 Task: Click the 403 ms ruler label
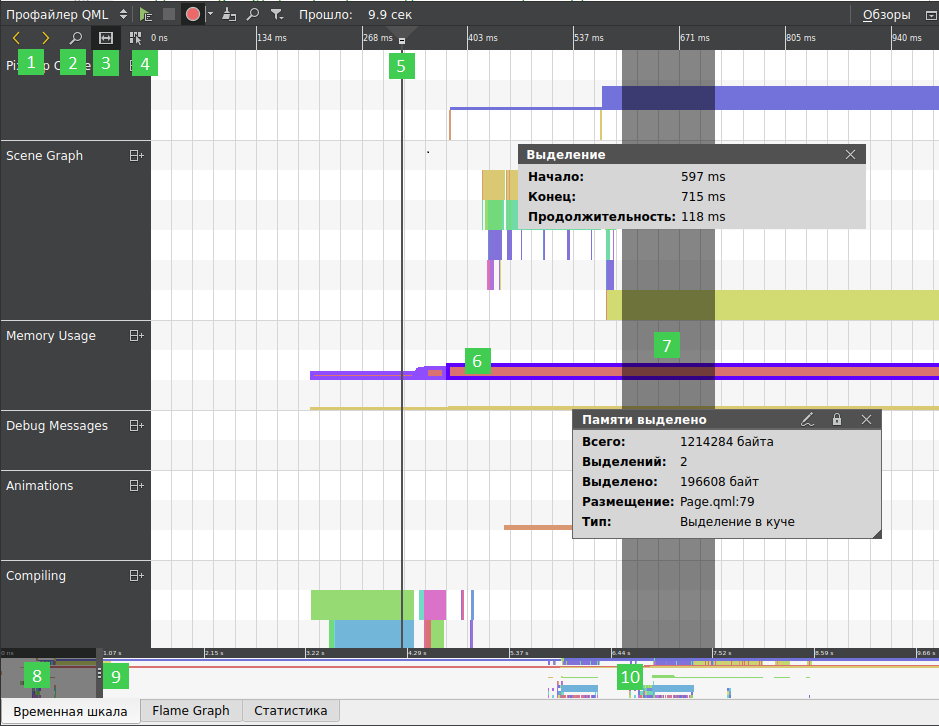point(483,38)
